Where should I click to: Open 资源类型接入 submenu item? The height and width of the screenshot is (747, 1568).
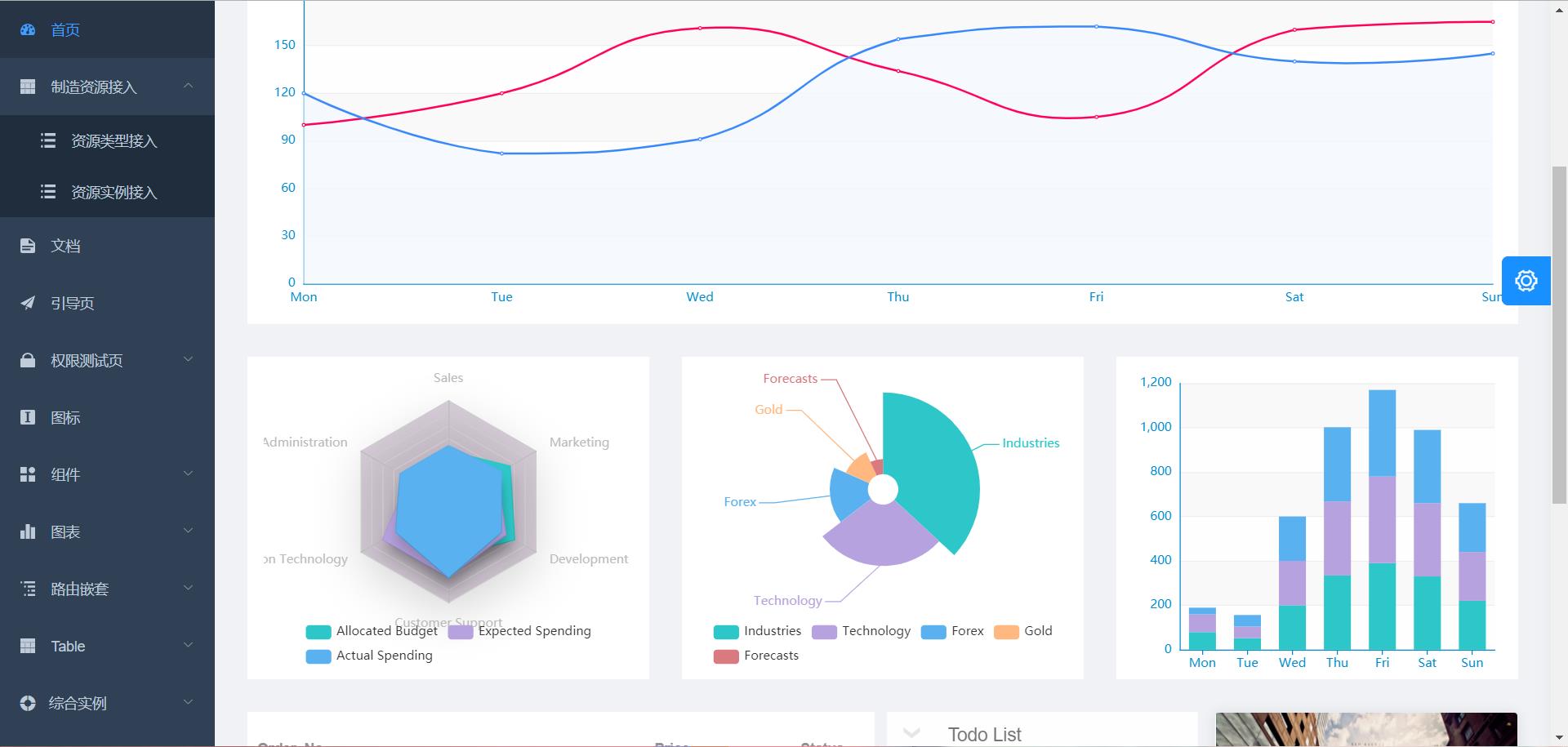pos(114,141)
